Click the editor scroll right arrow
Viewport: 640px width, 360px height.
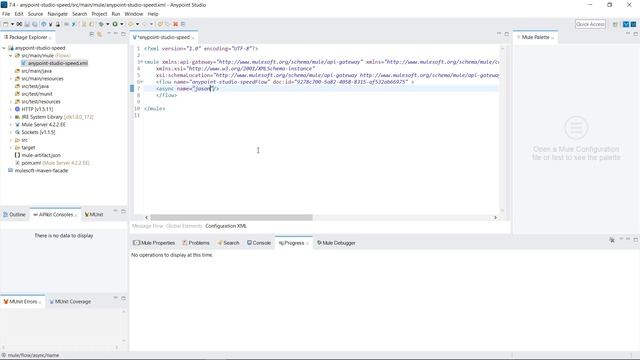[496, 218]
